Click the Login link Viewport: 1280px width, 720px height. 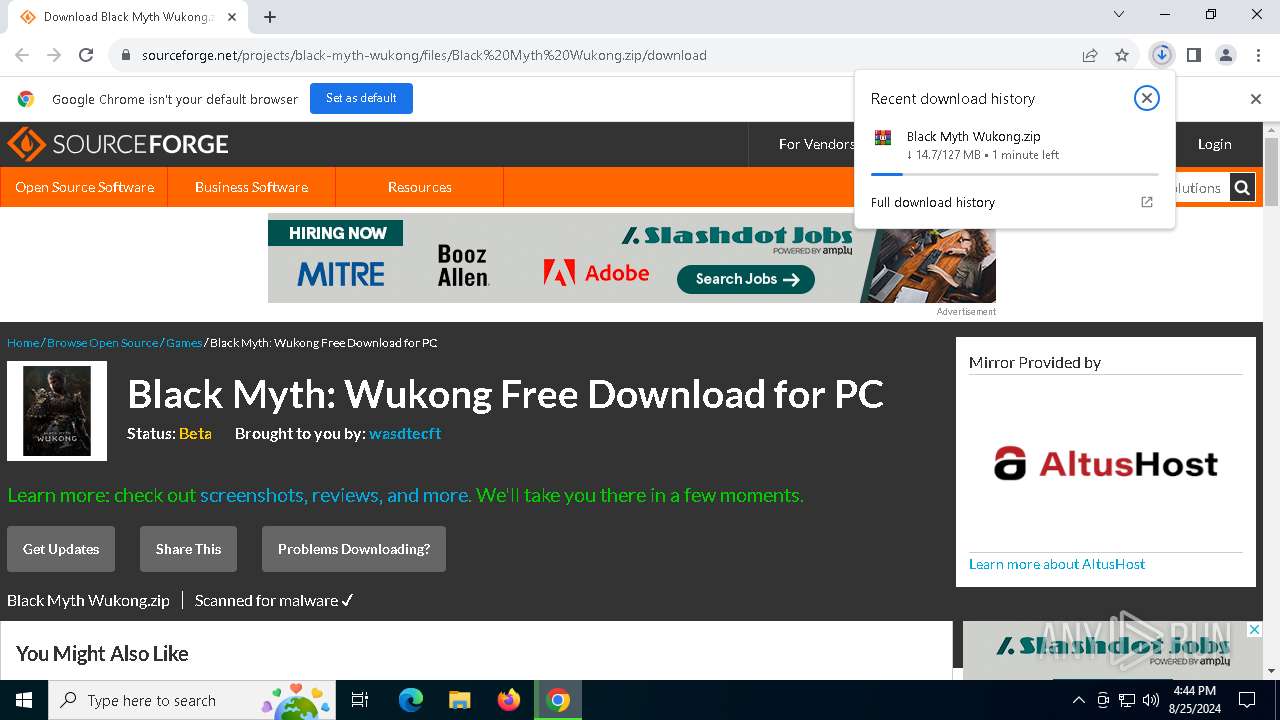[x=1215, y=144]
